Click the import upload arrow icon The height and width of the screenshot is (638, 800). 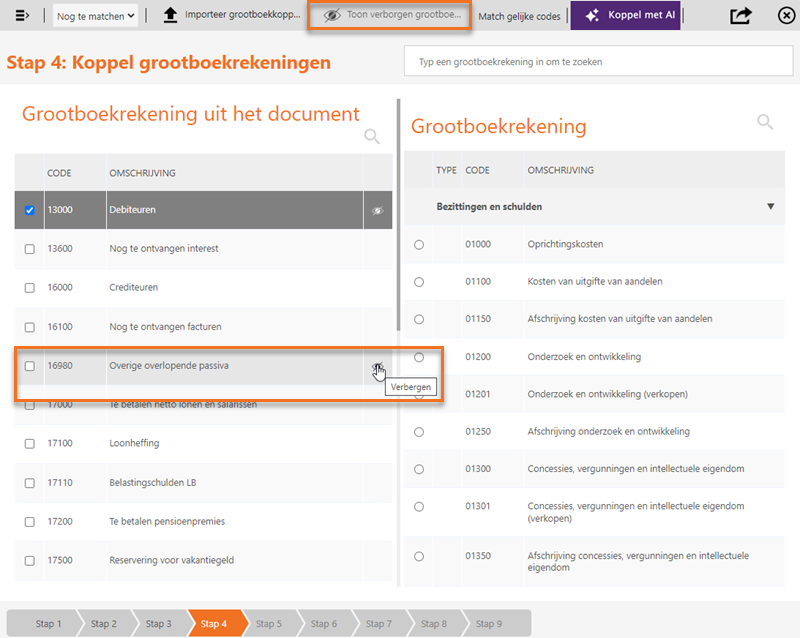170,15
